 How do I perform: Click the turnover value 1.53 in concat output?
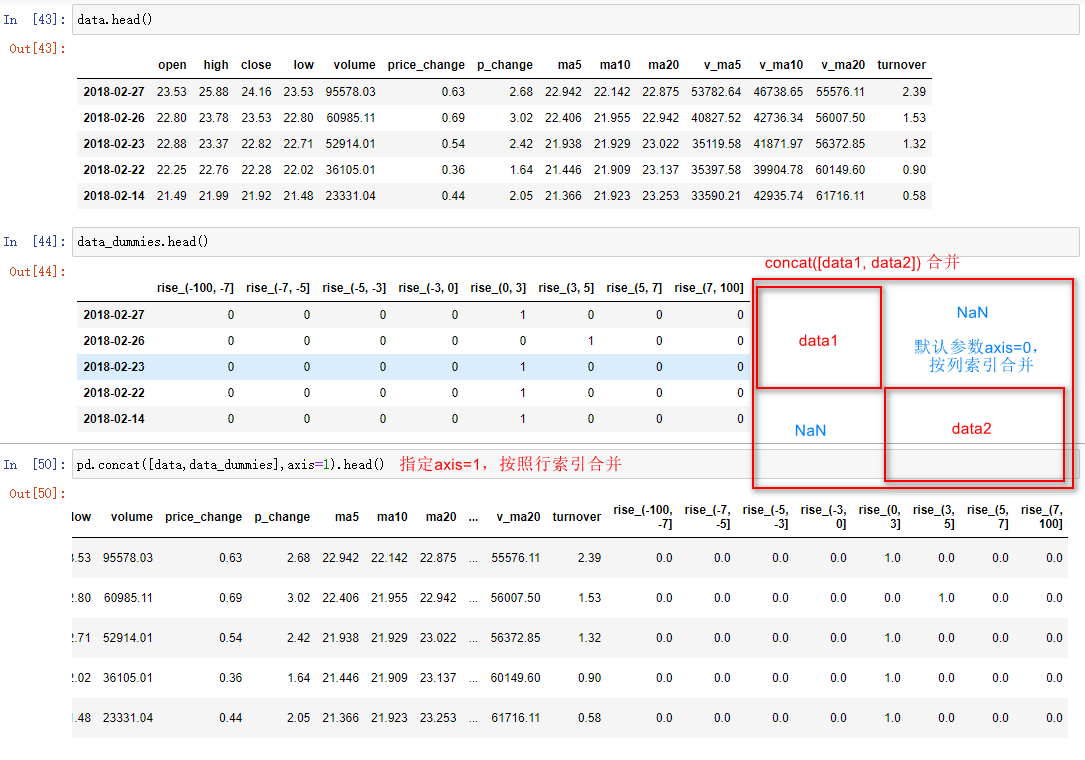coord(590,597)
